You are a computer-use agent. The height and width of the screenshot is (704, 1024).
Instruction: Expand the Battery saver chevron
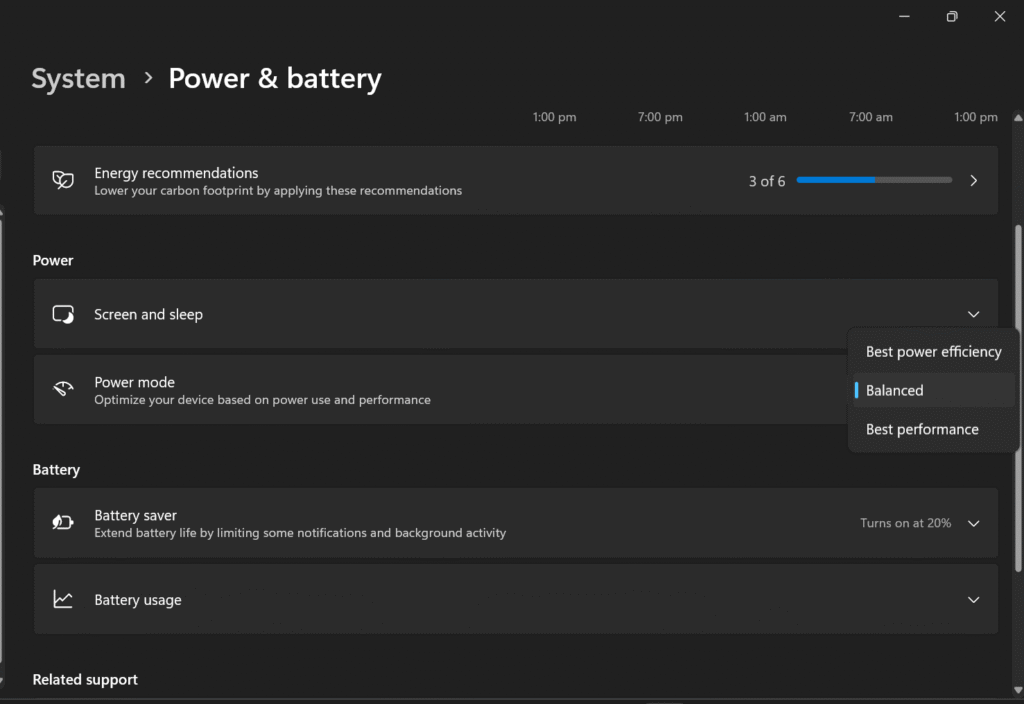point(974,523)
